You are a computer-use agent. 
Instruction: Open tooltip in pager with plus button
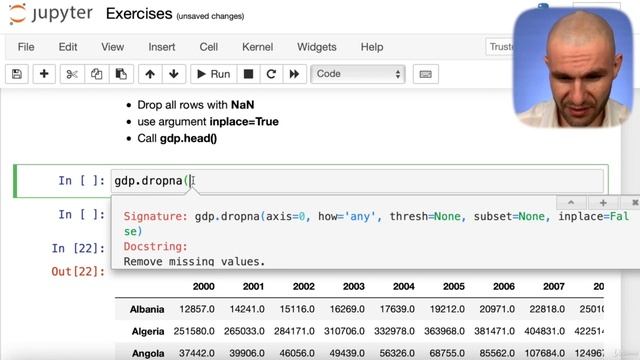(603, 202)
